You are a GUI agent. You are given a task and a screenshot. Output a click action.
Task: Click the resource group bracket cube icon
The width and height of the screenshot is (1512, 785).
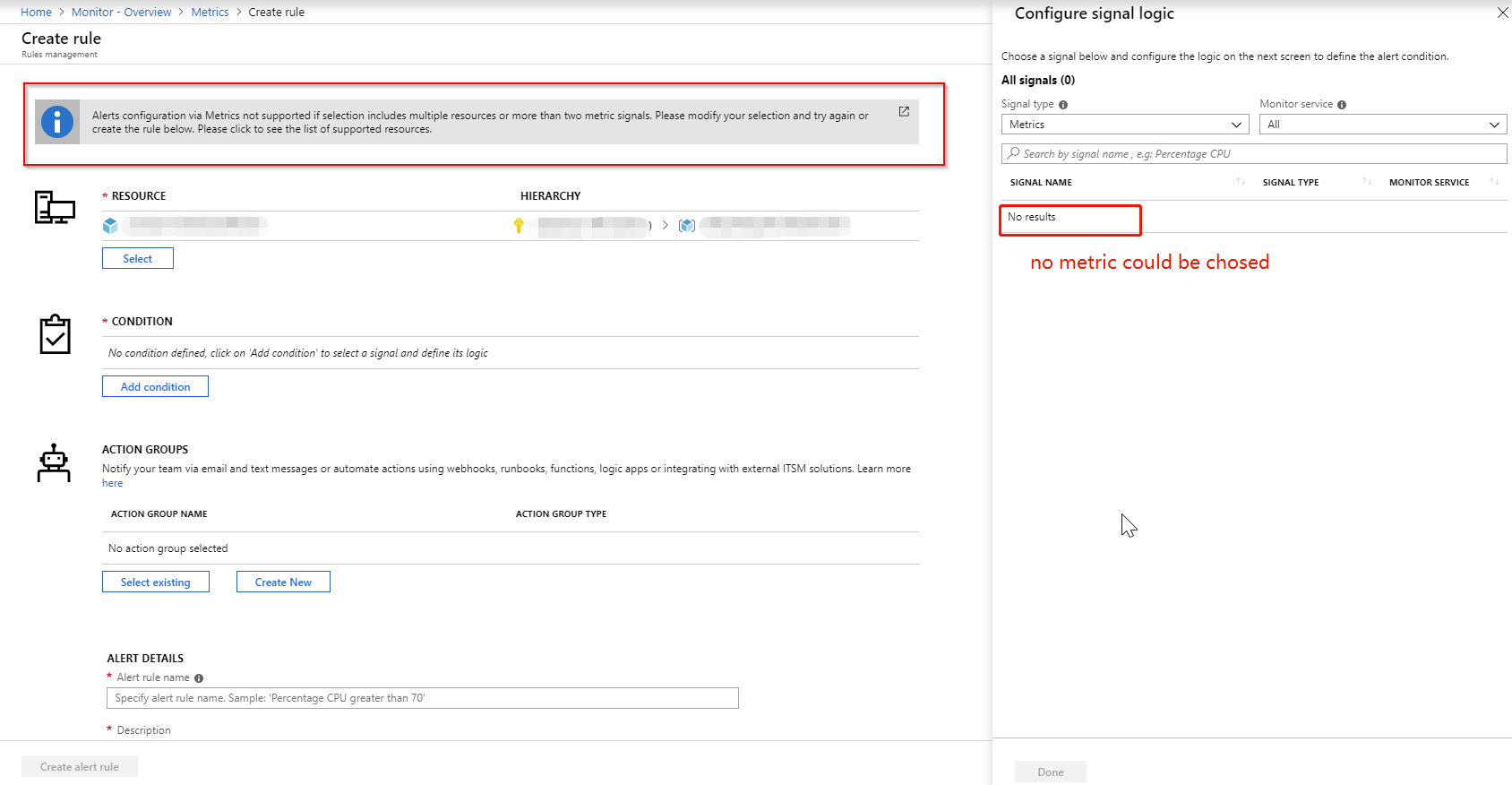687,225
